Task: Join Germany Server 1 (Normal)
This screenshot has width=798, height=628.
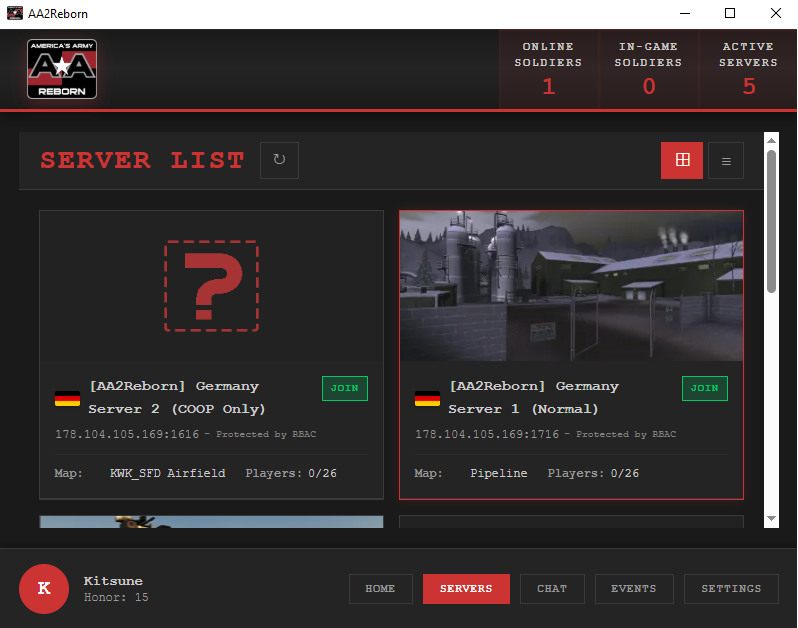Action: click(x=705, y=388)
